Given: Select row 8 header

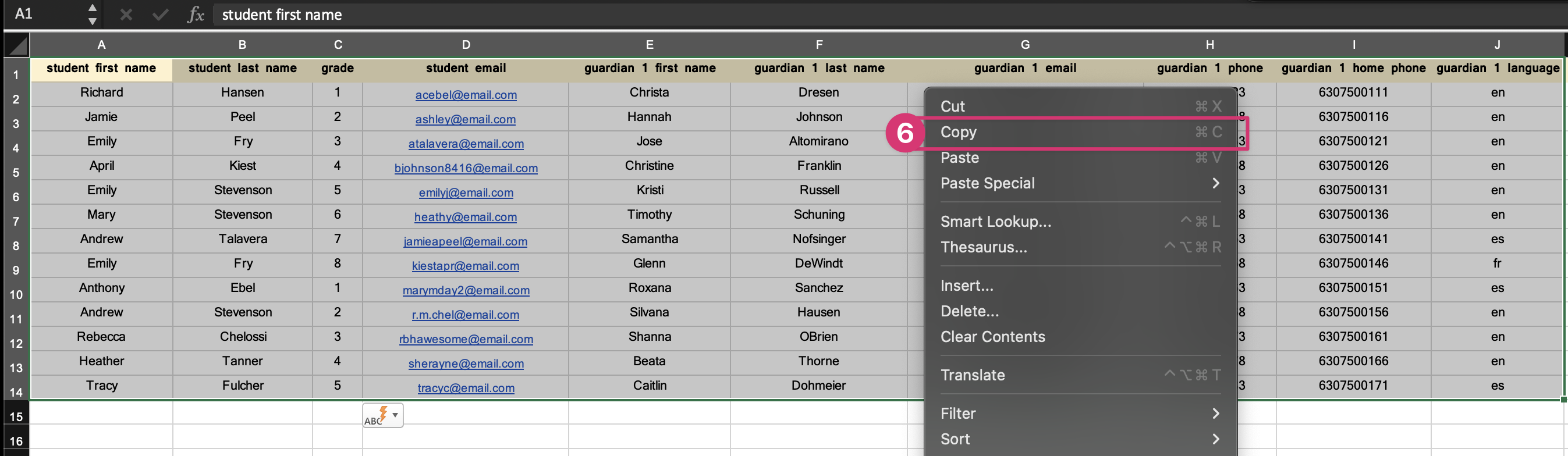Looking at the screenshot, I should click(16, 245).
